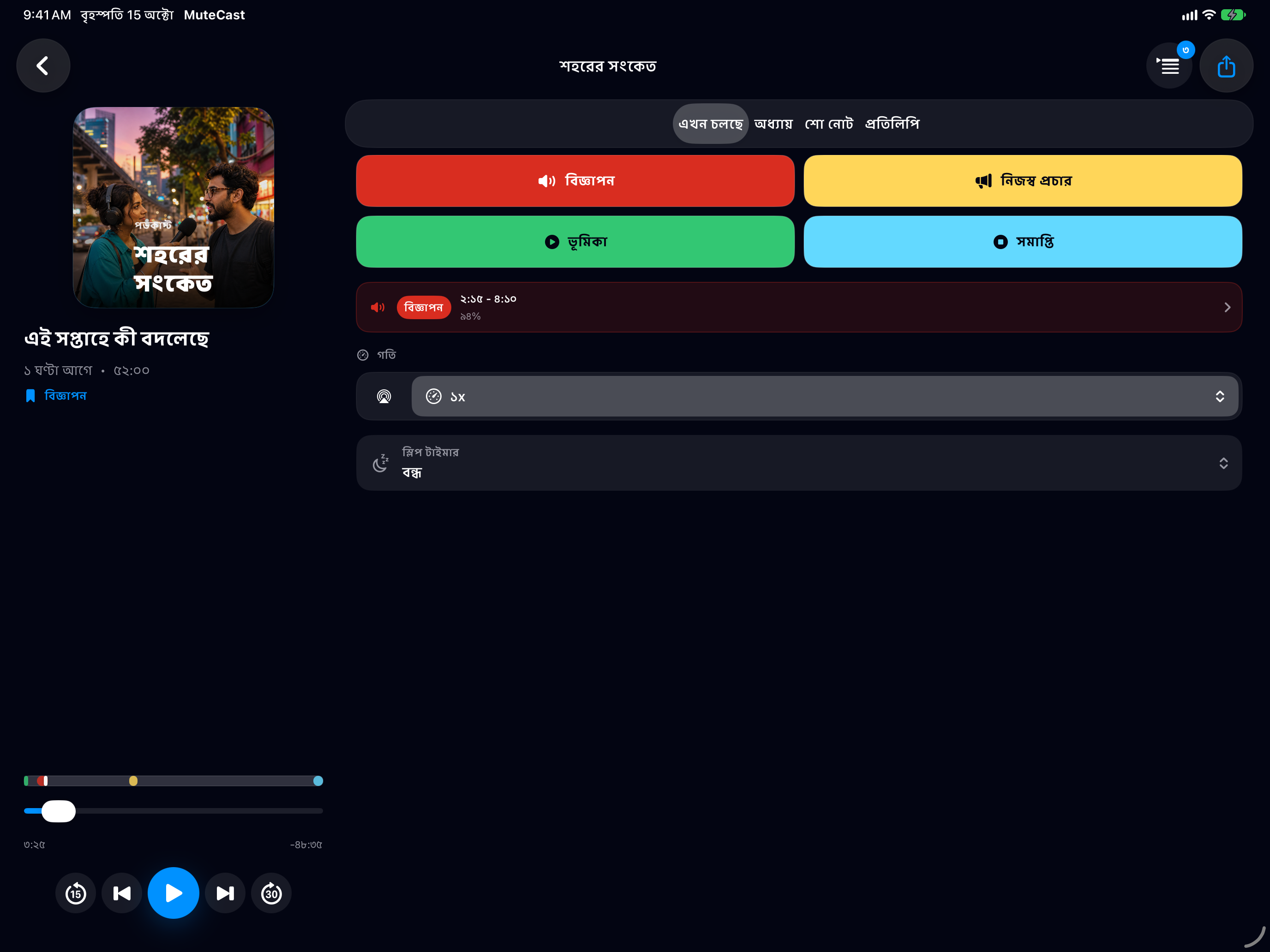Screen dimensions: 1270x952
Task: Click the শহরের সংকেত header title
Action: 607,66
